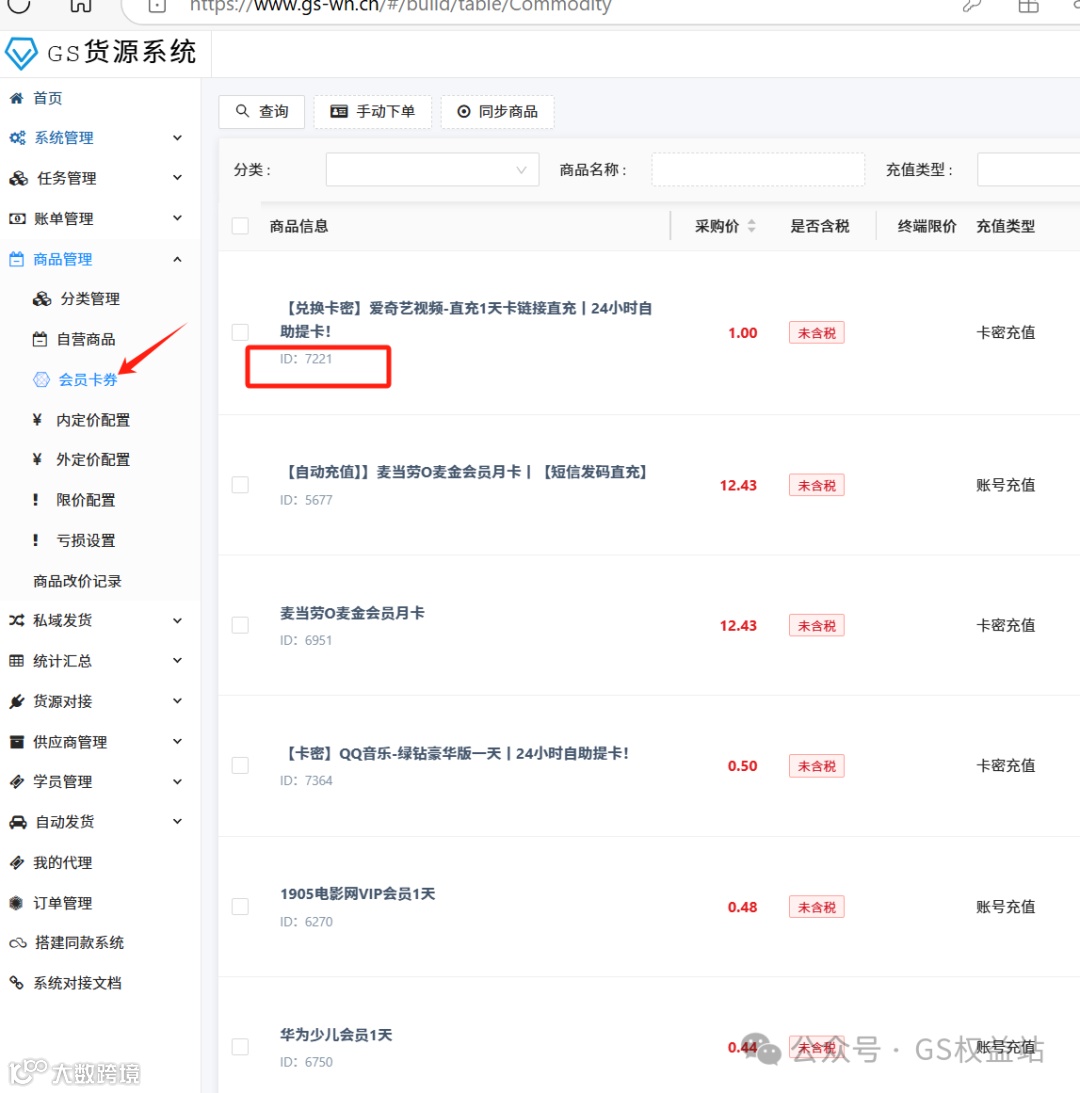The width and height of the screenshot is (1080, 1093).
Task: Open 商品改价记录 menu item
Action: coord(77,581)
